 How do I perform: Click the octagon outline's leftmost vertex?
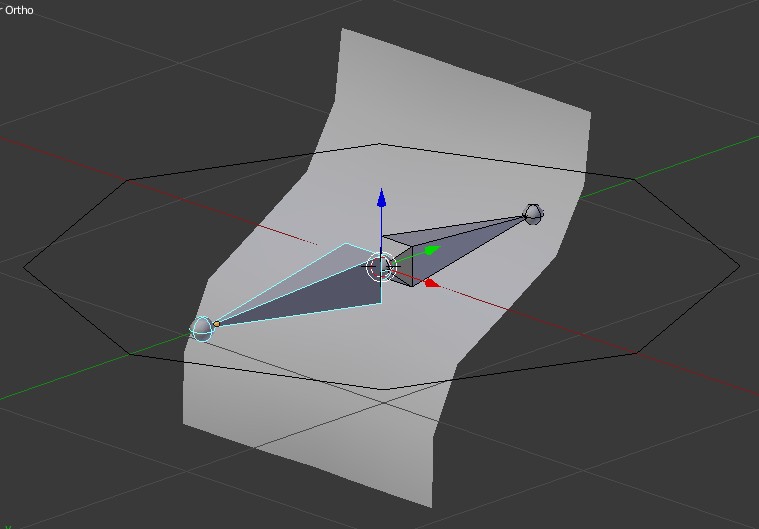(24, 266)
